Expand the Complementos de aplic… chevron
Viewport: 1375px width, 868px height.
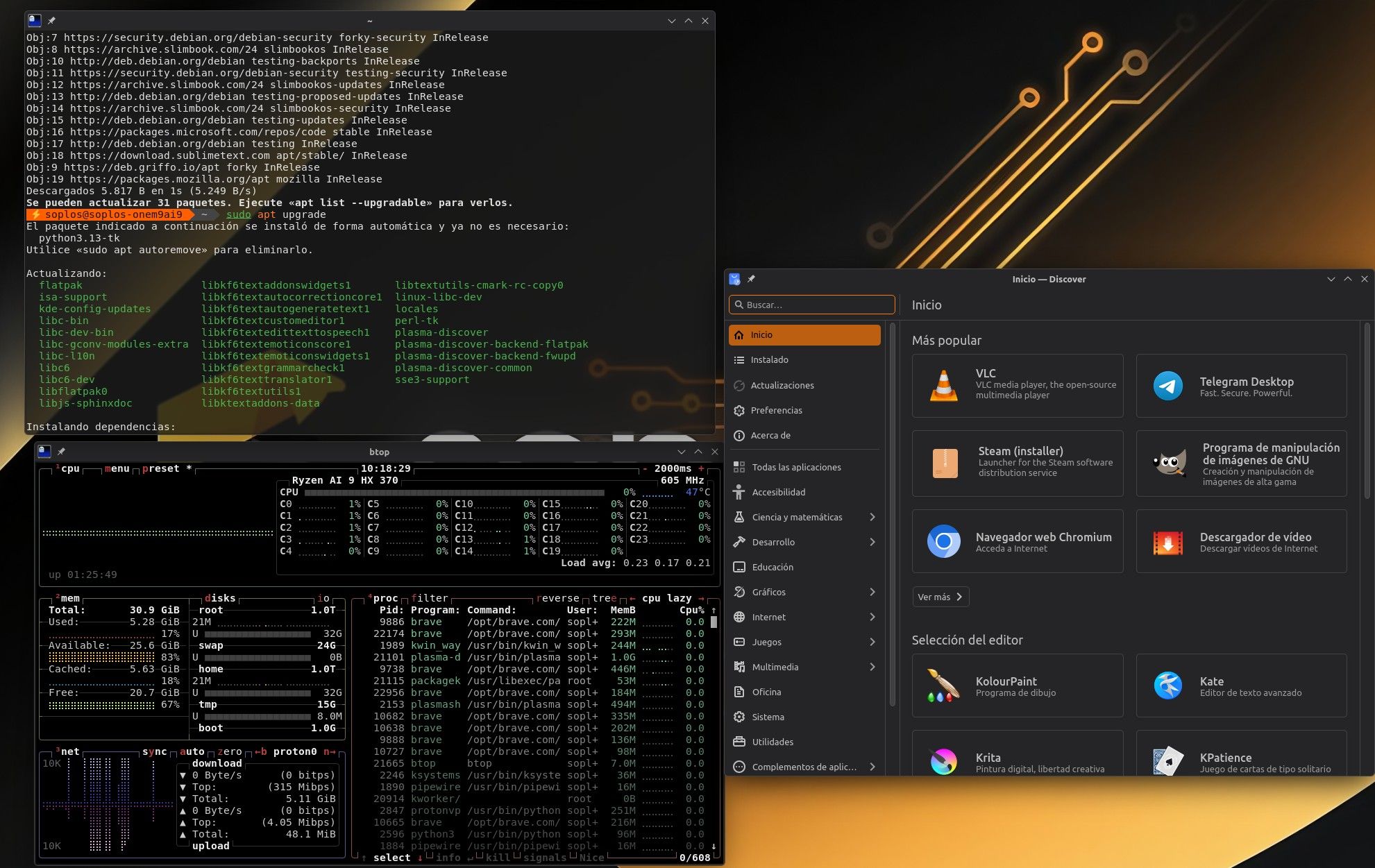(872, 767)
